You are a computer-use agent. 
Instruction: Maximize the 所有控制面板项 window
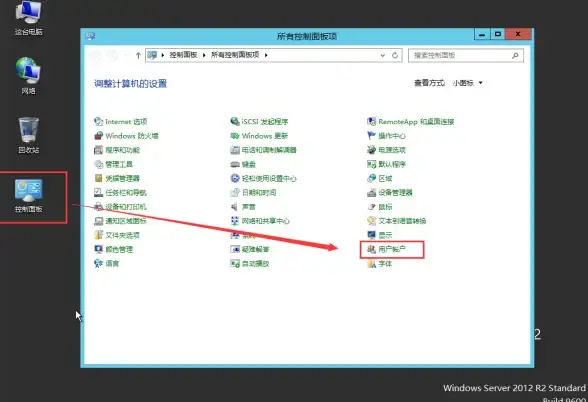pos(498,34)
